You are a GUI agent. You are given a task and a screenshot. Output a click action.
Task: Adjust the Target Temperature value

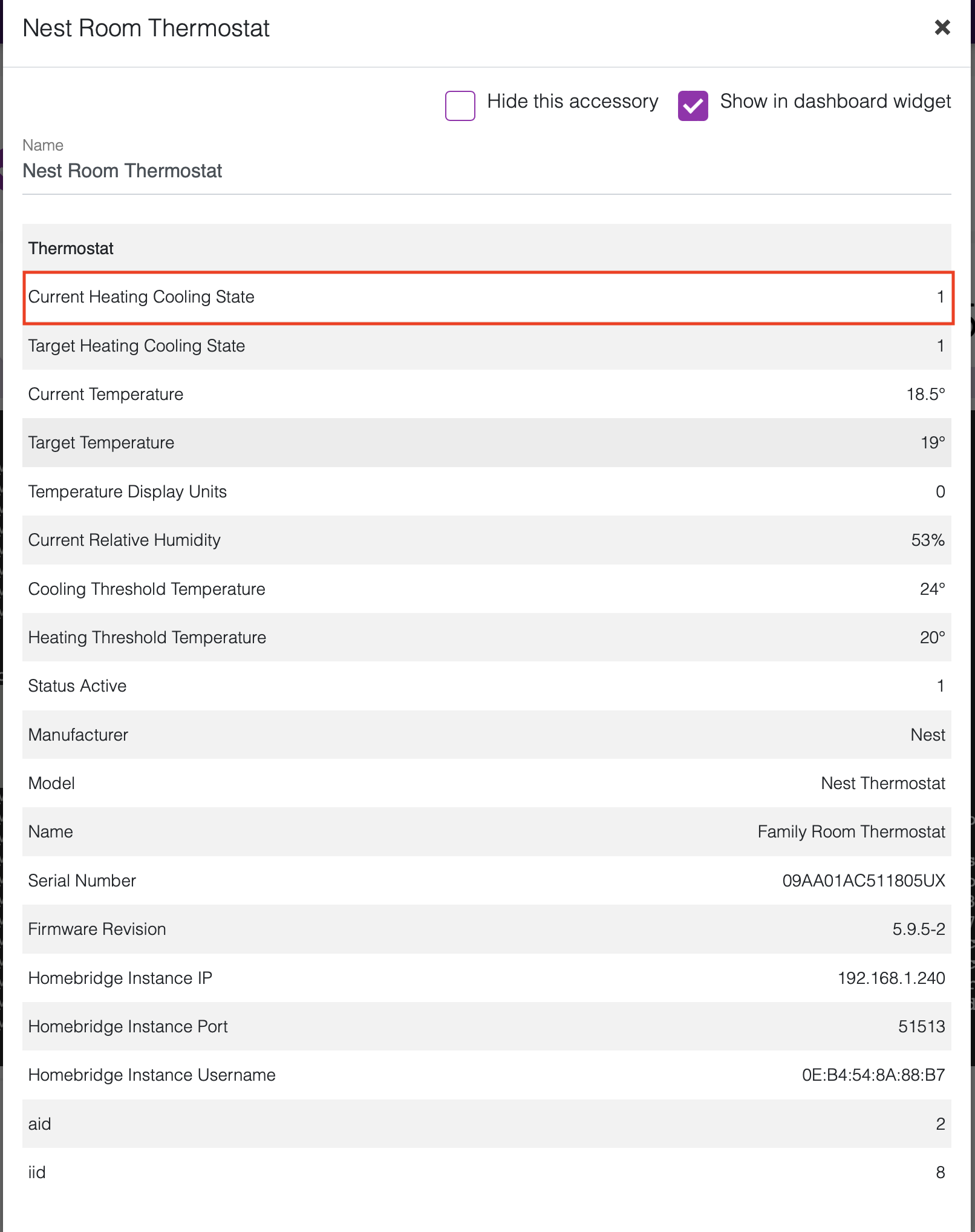coord(933,442)
